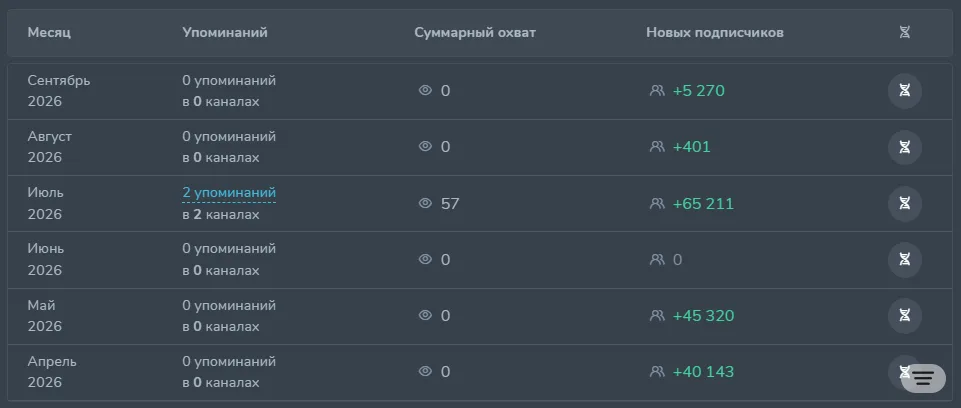Click '0 упоминаний' in the Май row
Screen dimensions: 961x408
[229, 305]
